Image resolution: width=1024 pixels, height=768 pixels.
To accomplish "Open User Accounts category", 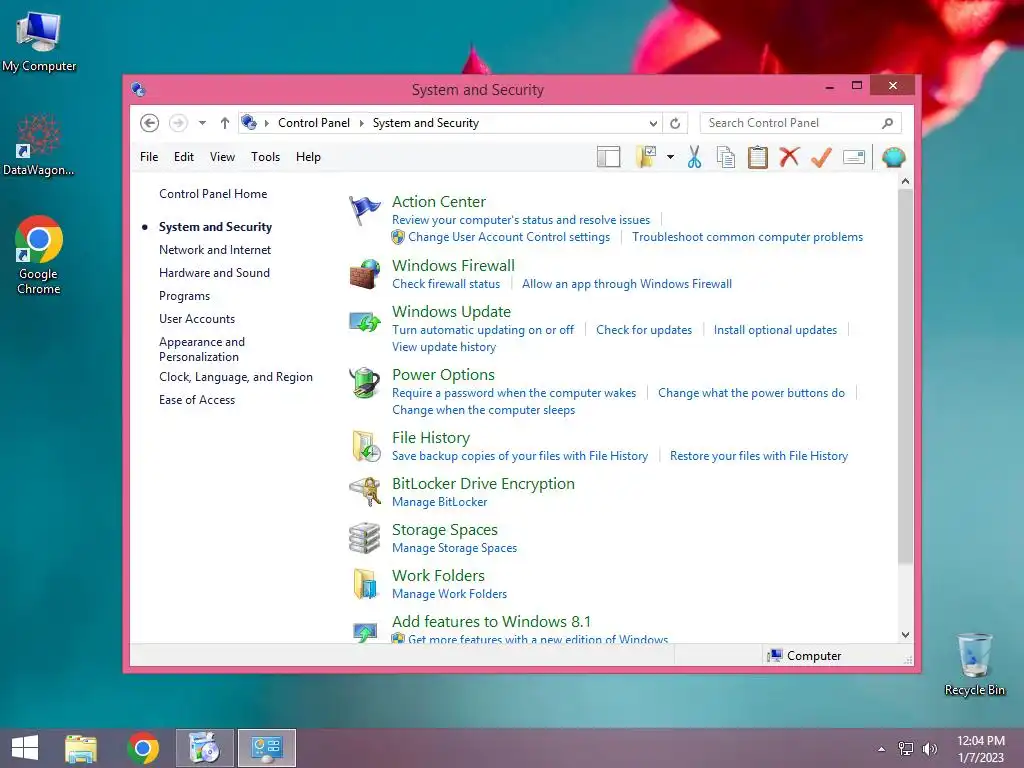I will tap(197, 319).
